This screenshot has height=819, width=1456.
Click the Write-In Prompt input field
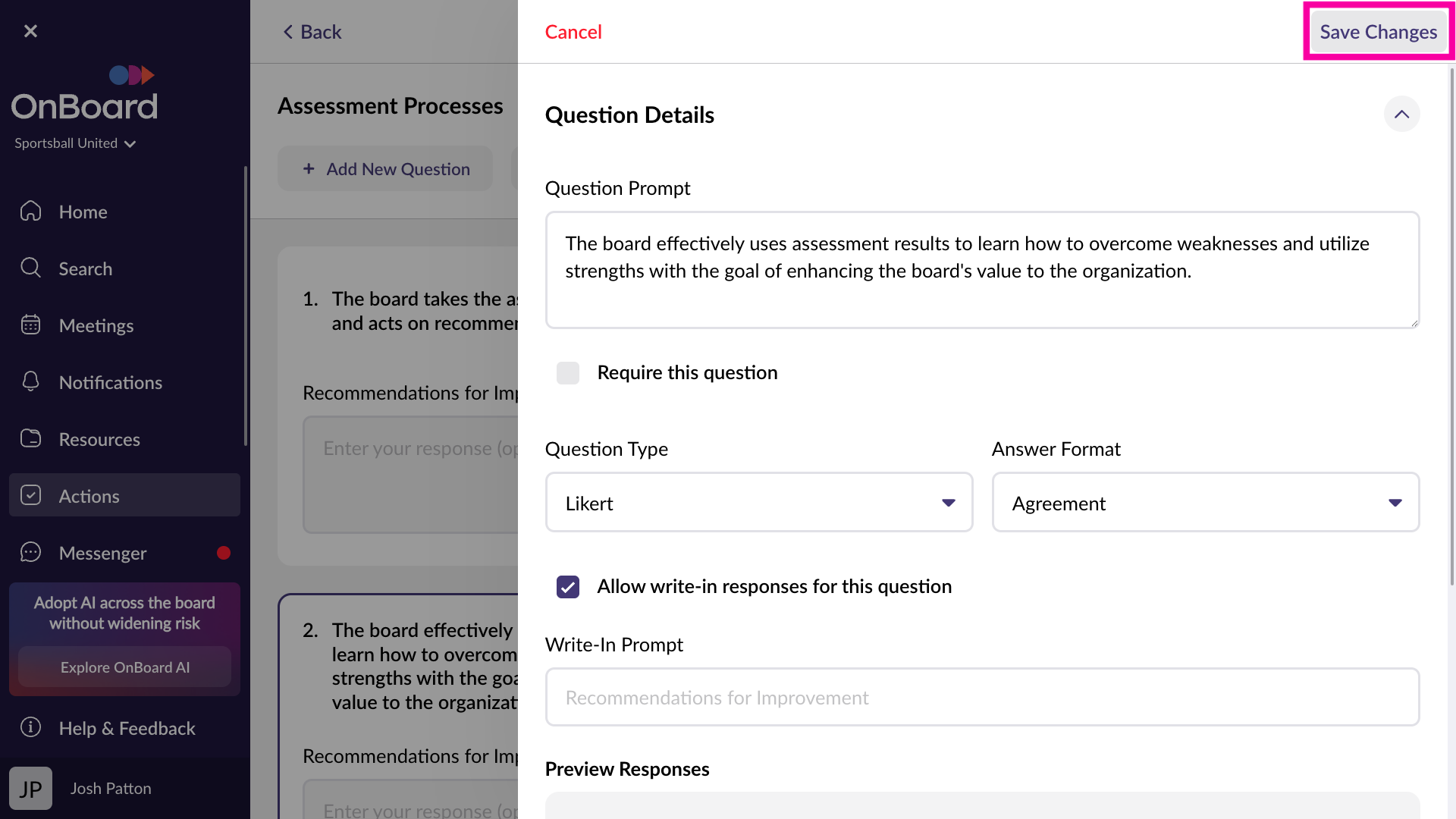pos(982,697)
